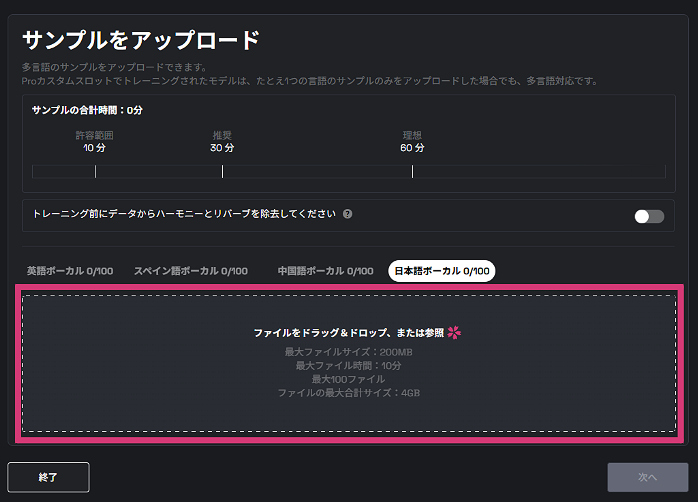
Task: Switch to the 英語ボーカル tab
Action: pos(70,271)
